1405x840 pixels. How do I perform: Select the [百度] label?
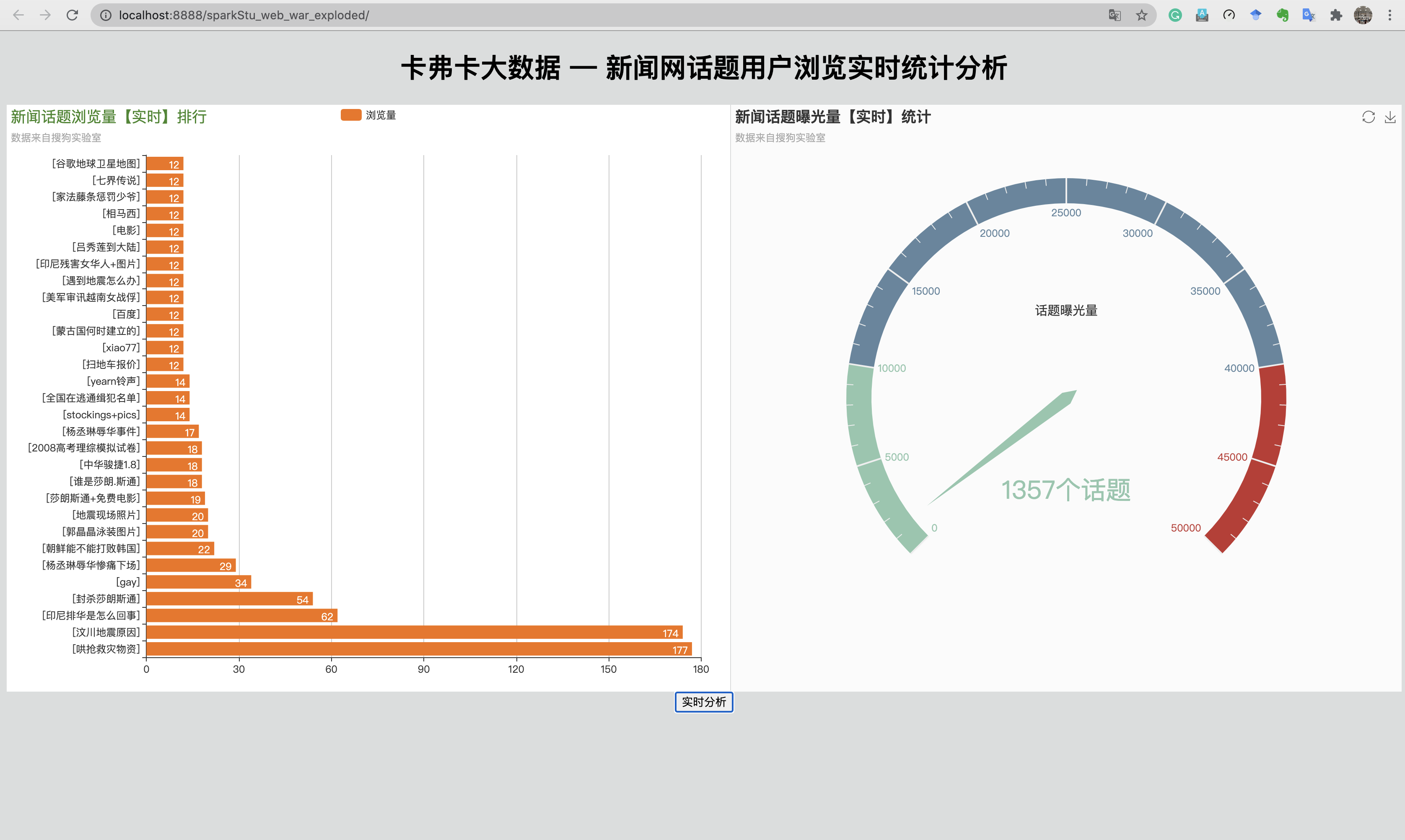126,314
